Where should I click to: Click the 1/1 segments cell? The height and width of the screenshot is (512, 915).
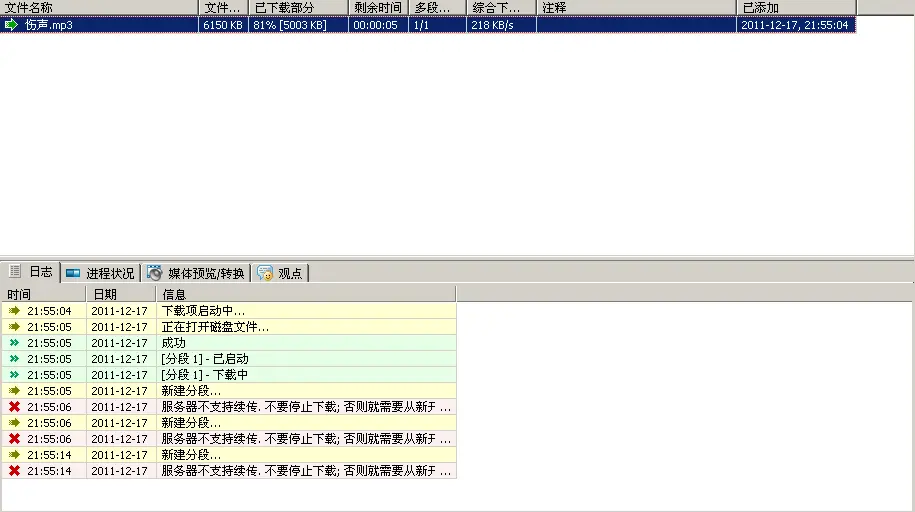(x=438, y=25)
